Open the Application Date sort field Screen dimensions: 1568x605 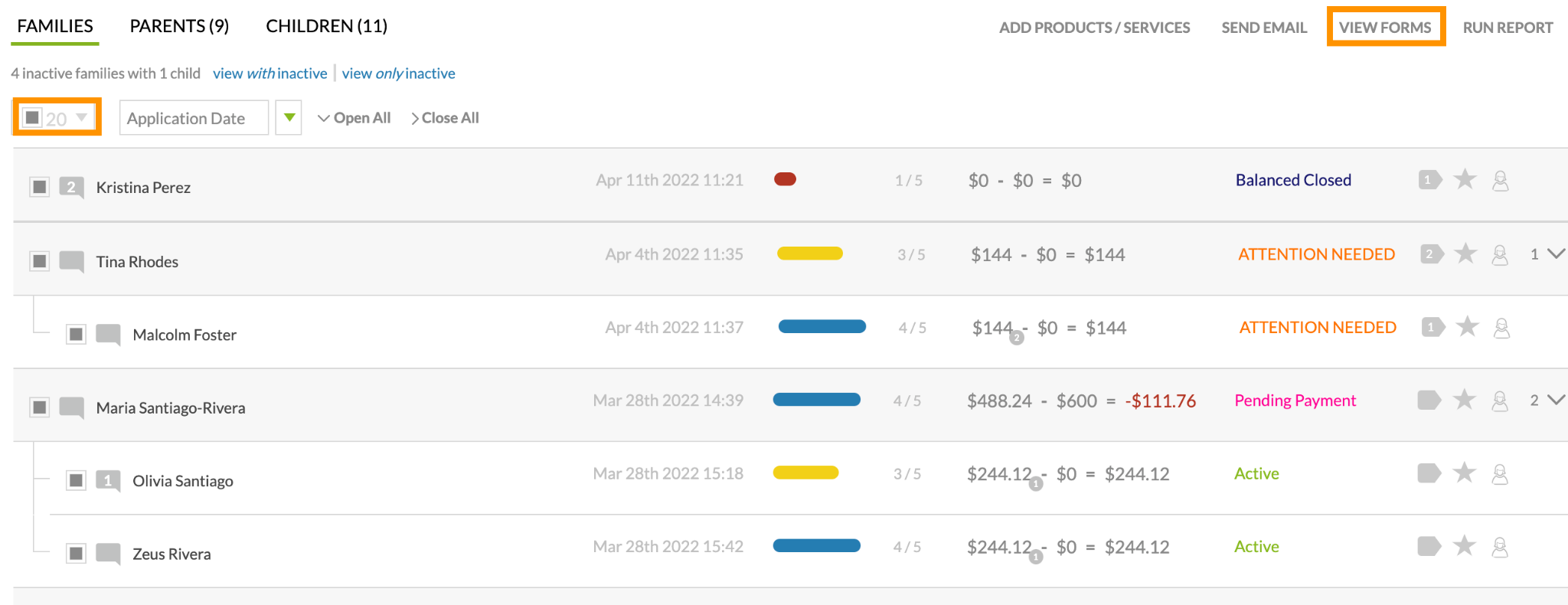(194, 118)
